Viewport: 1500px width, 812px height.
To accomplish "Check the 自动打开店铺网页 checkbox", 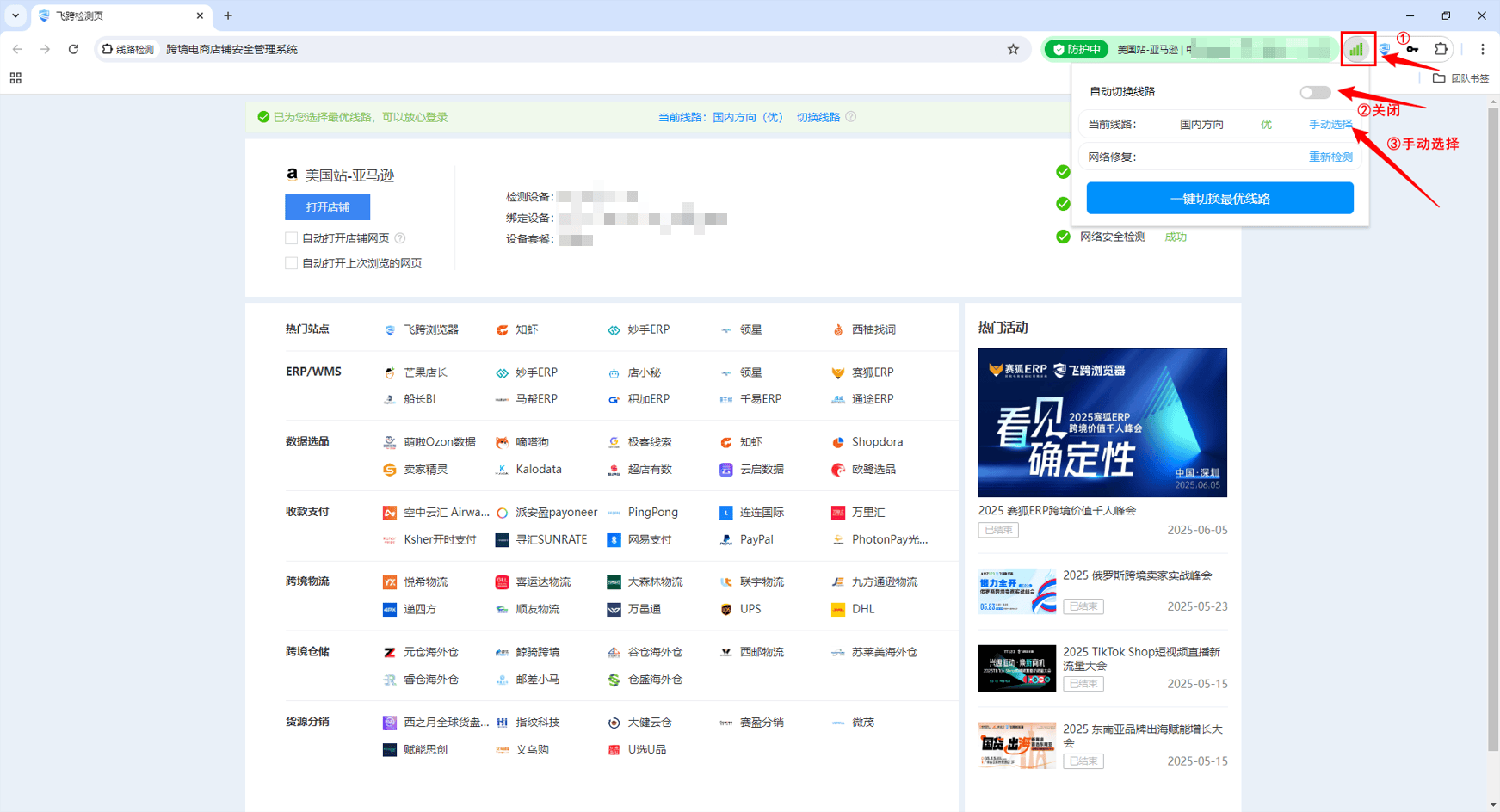I will tap(292, 238).
